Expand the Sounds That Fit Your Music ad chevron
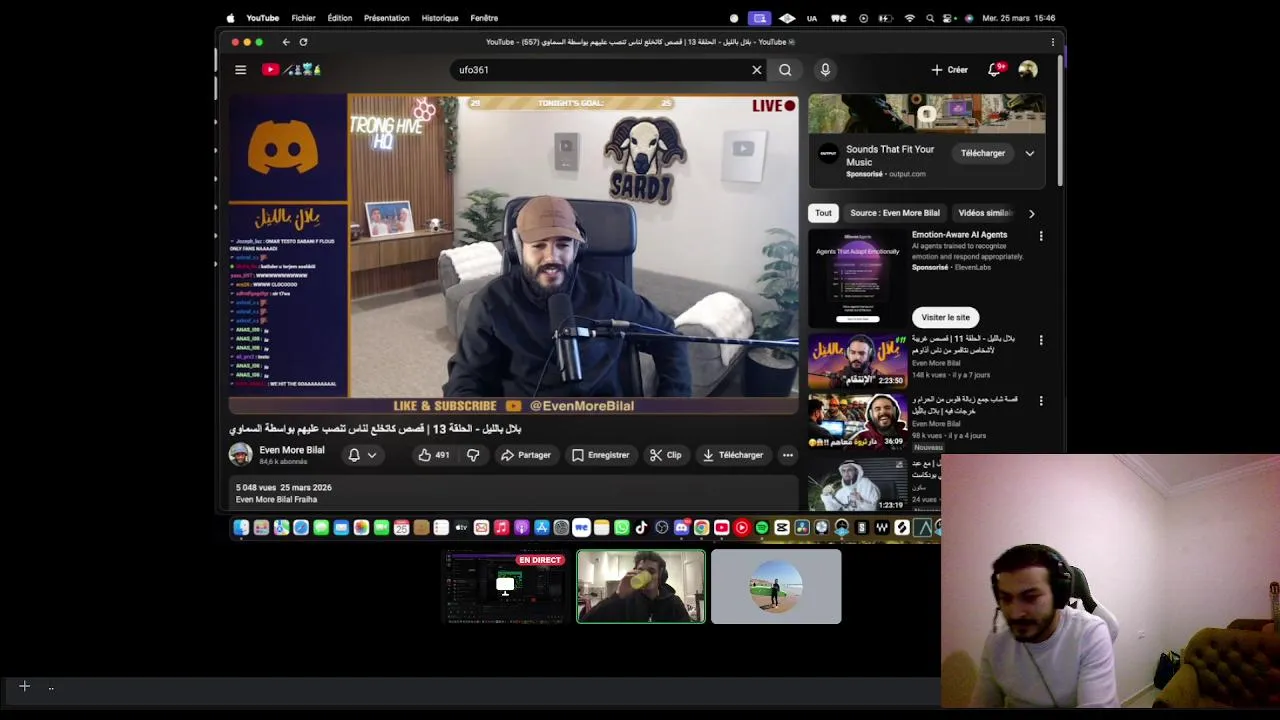The width and height of the screenshot is (1280, 720). coord(1030,153)
